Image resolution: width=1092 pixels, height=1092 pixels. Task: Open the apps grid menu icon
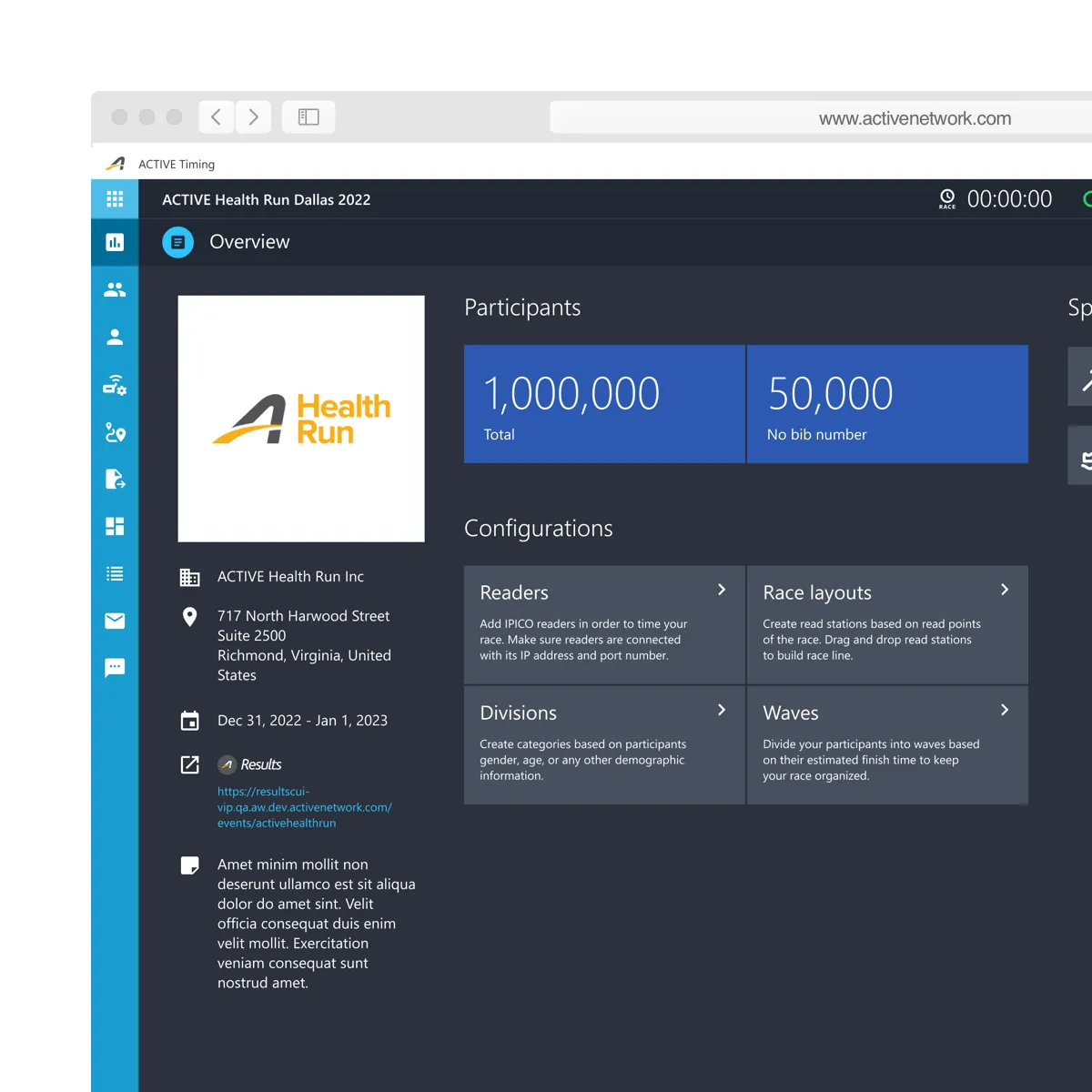115,199
